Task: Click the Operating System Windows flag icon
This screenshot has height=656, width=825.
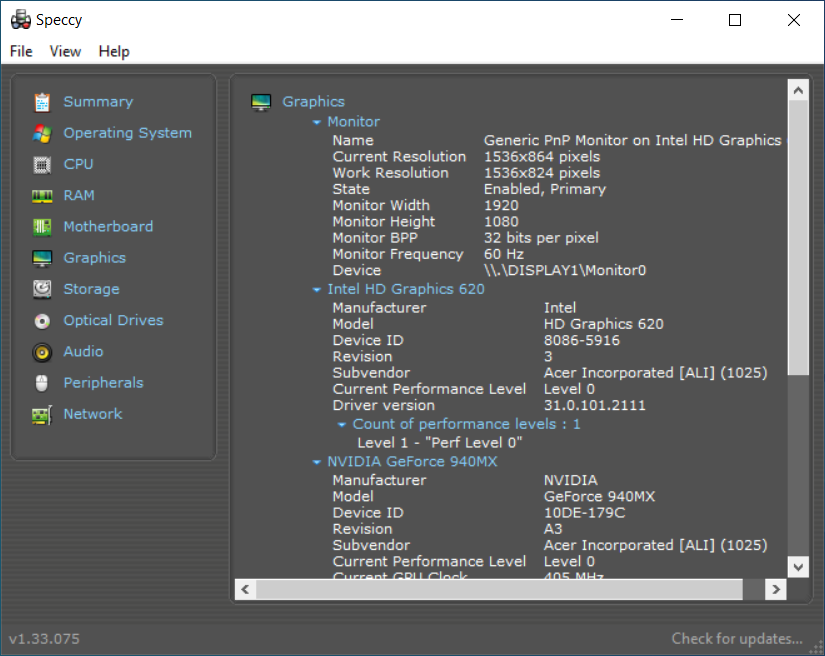Action: click(42, 134)
